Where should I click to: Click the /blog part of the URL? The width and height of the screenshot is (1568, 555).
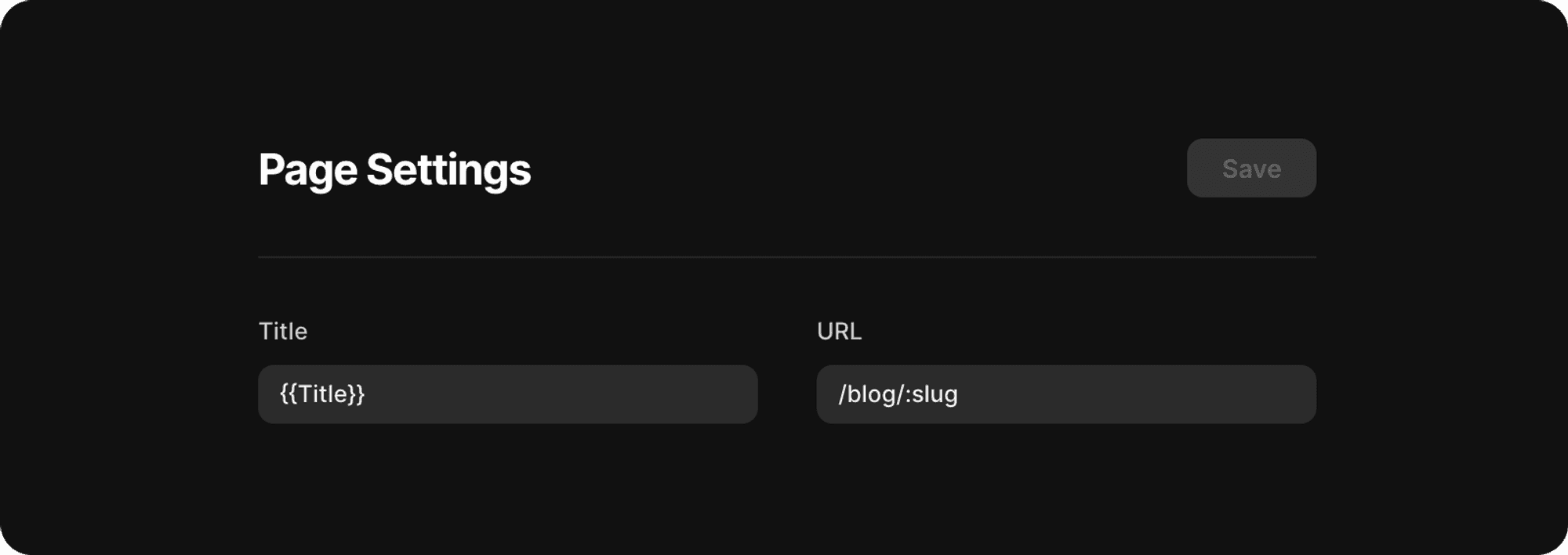867,394
